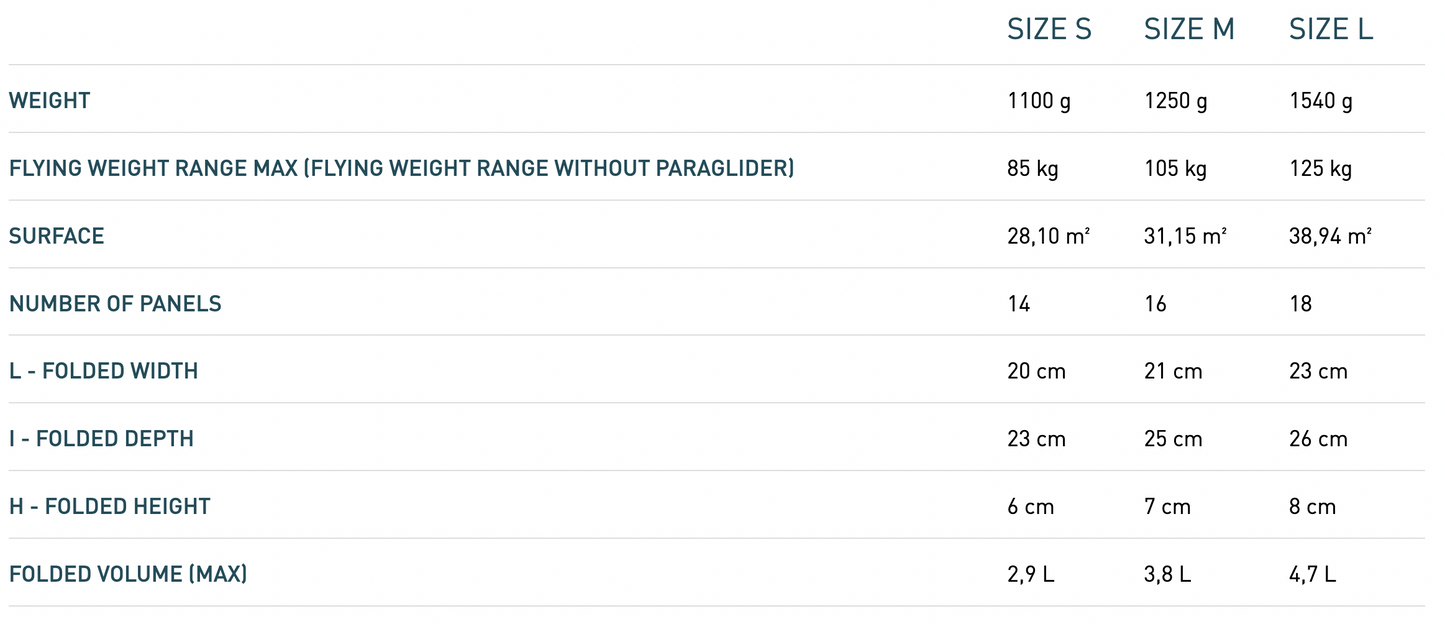Click the 1540 g weight value
Viewport: 1445px width, 624px height.
coord(1320,101)
